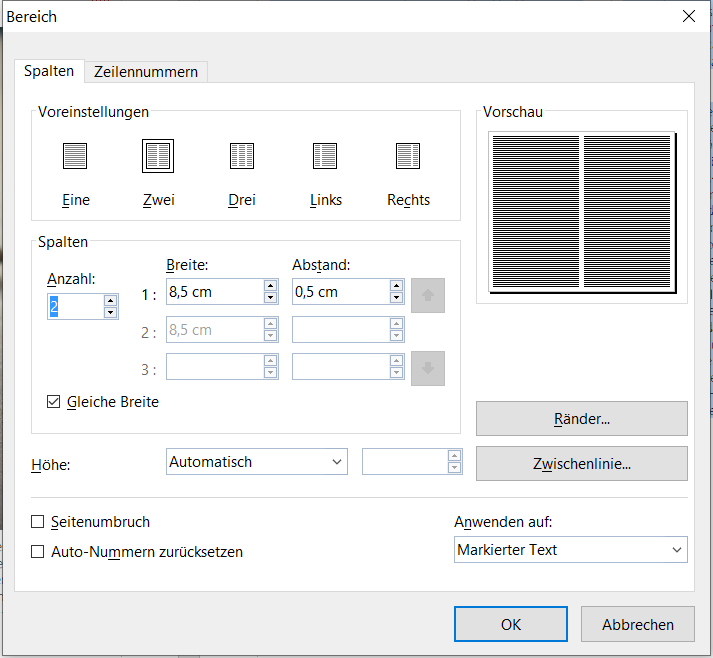This screenshot has height=658, width=713.
Task: Click the move-up arrow button beside column 1
Action: pyautogui.click(x=428, y=296)
